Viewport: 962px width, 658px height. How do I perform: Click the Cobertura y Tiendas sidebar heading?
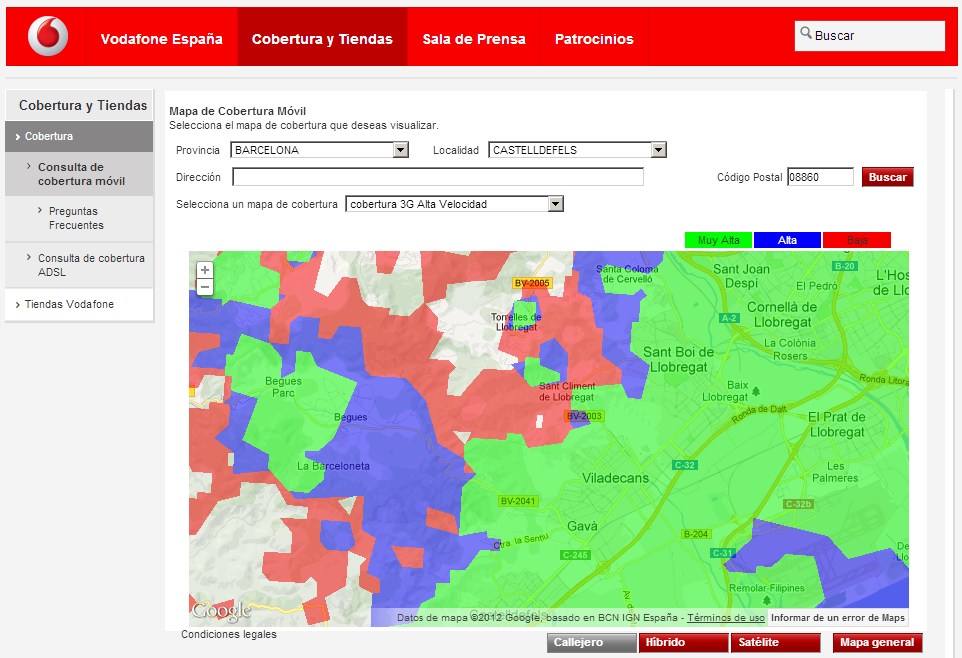click(83, 106)
